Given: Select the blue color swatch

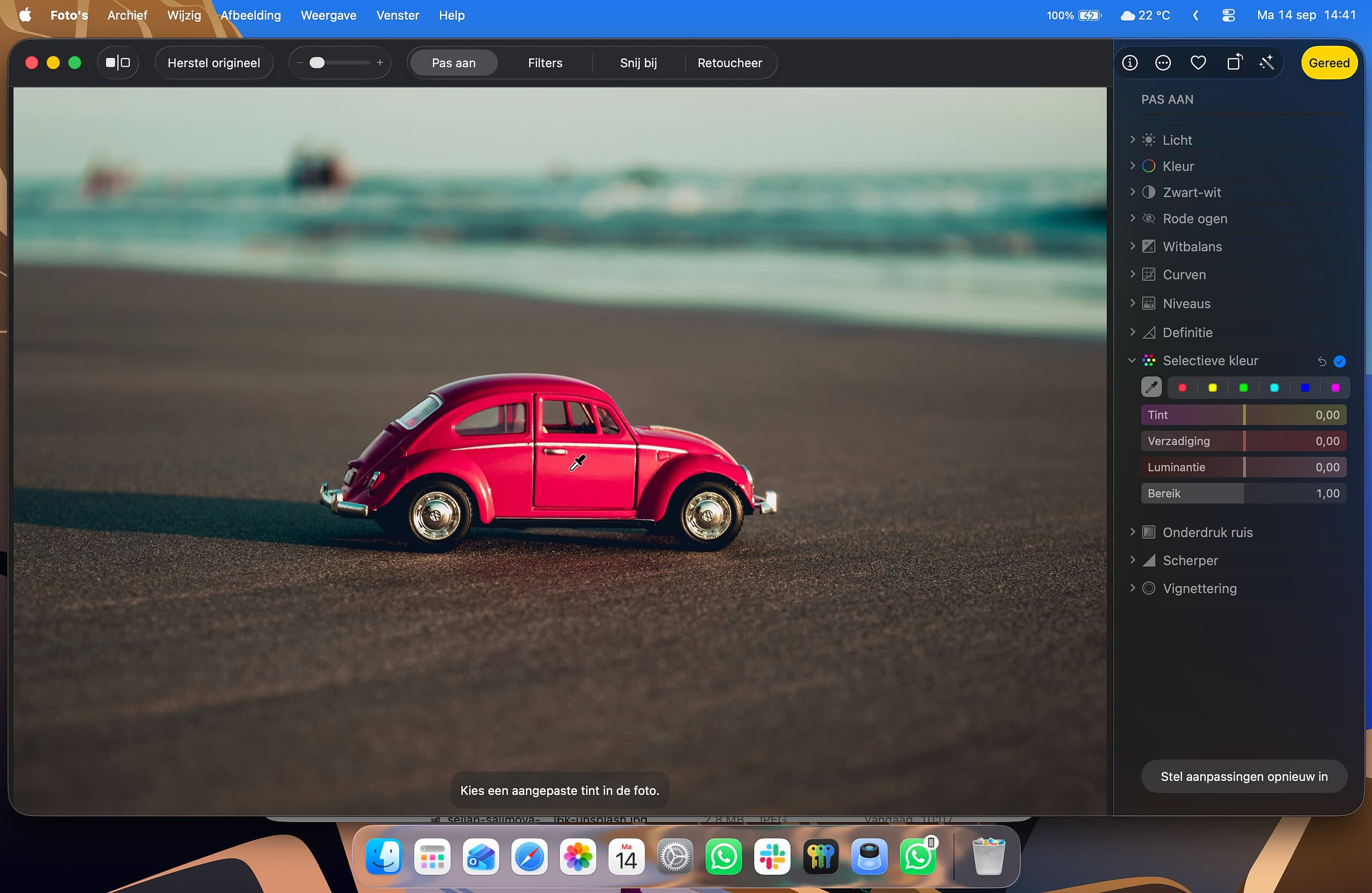Looking at the screenshot, I should (x=1305, y=388).
